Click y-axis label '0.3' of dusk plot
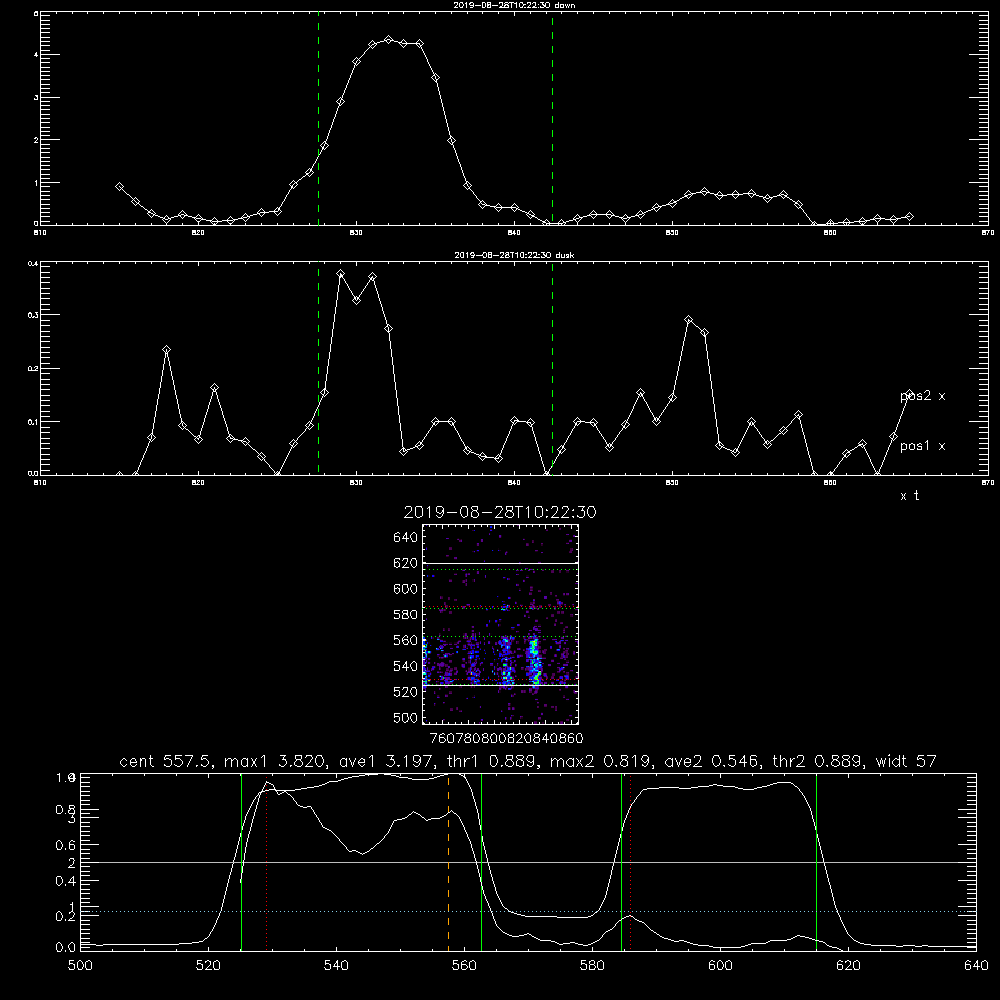This screenshot has width=1000, height=1000. [33, 315]
